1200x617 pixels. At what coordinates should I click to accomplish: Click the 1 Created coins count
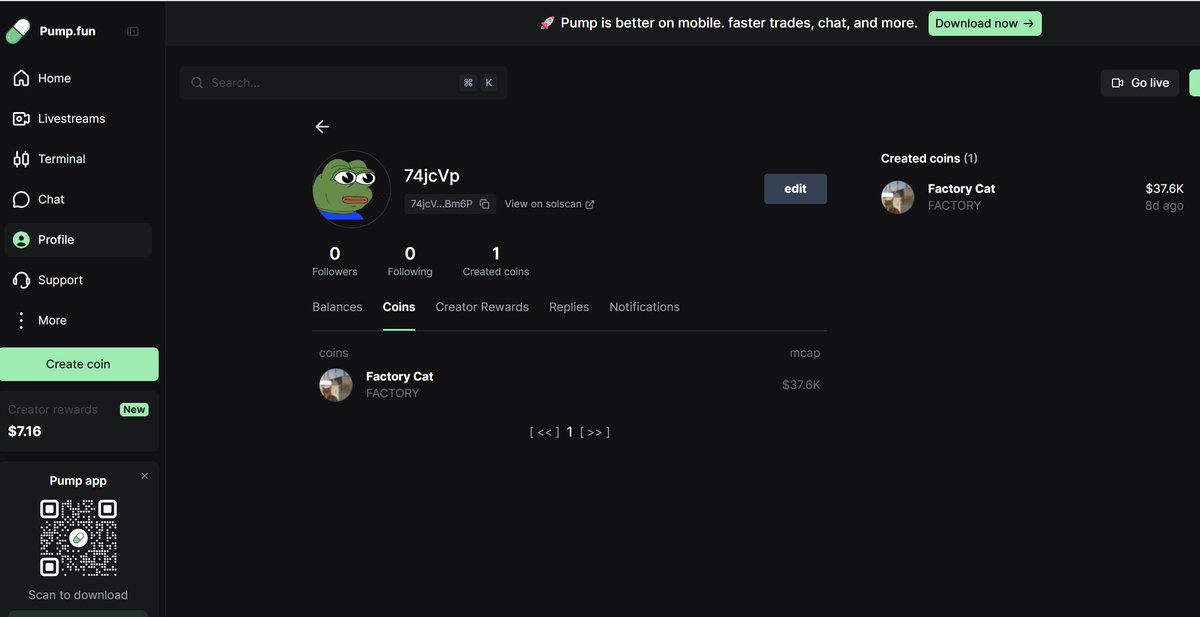496,261
